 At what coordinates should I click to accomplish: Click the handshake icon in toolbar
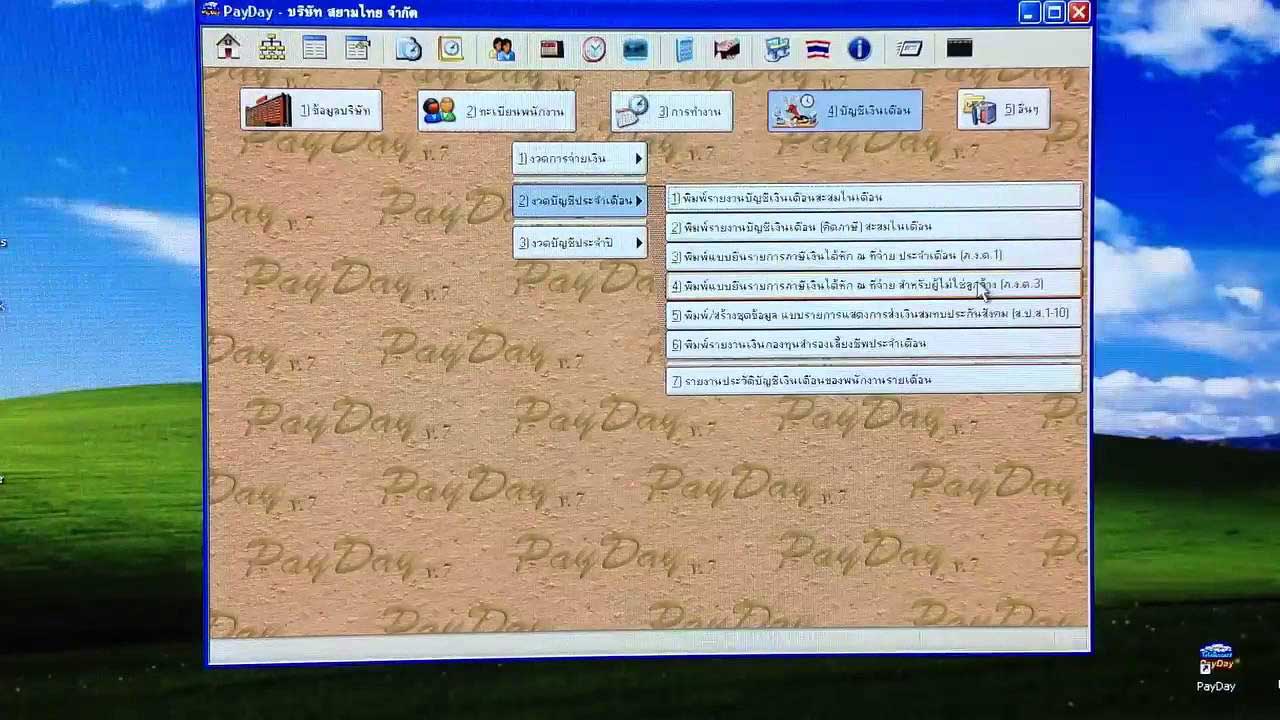tap(726, 48)
